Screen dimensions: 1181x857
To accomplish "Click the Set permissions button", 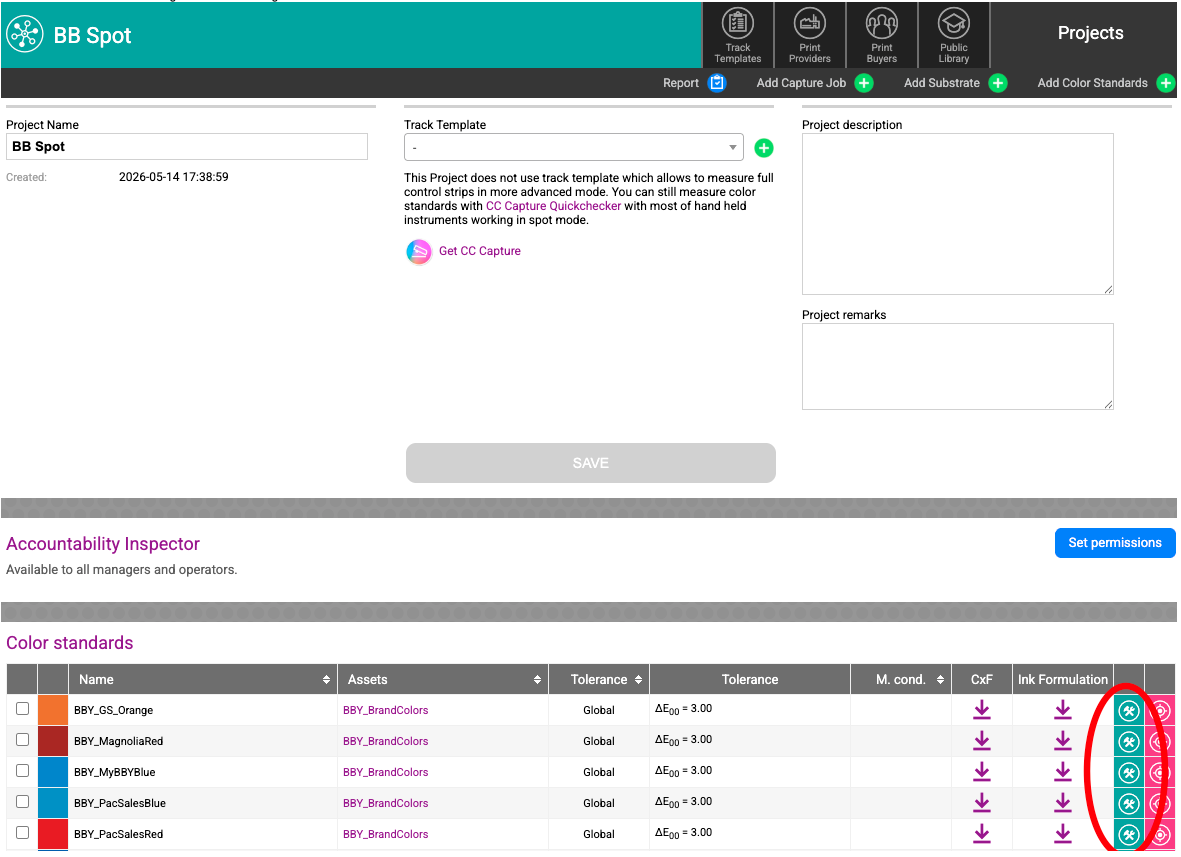I will tap(1115, 543).
